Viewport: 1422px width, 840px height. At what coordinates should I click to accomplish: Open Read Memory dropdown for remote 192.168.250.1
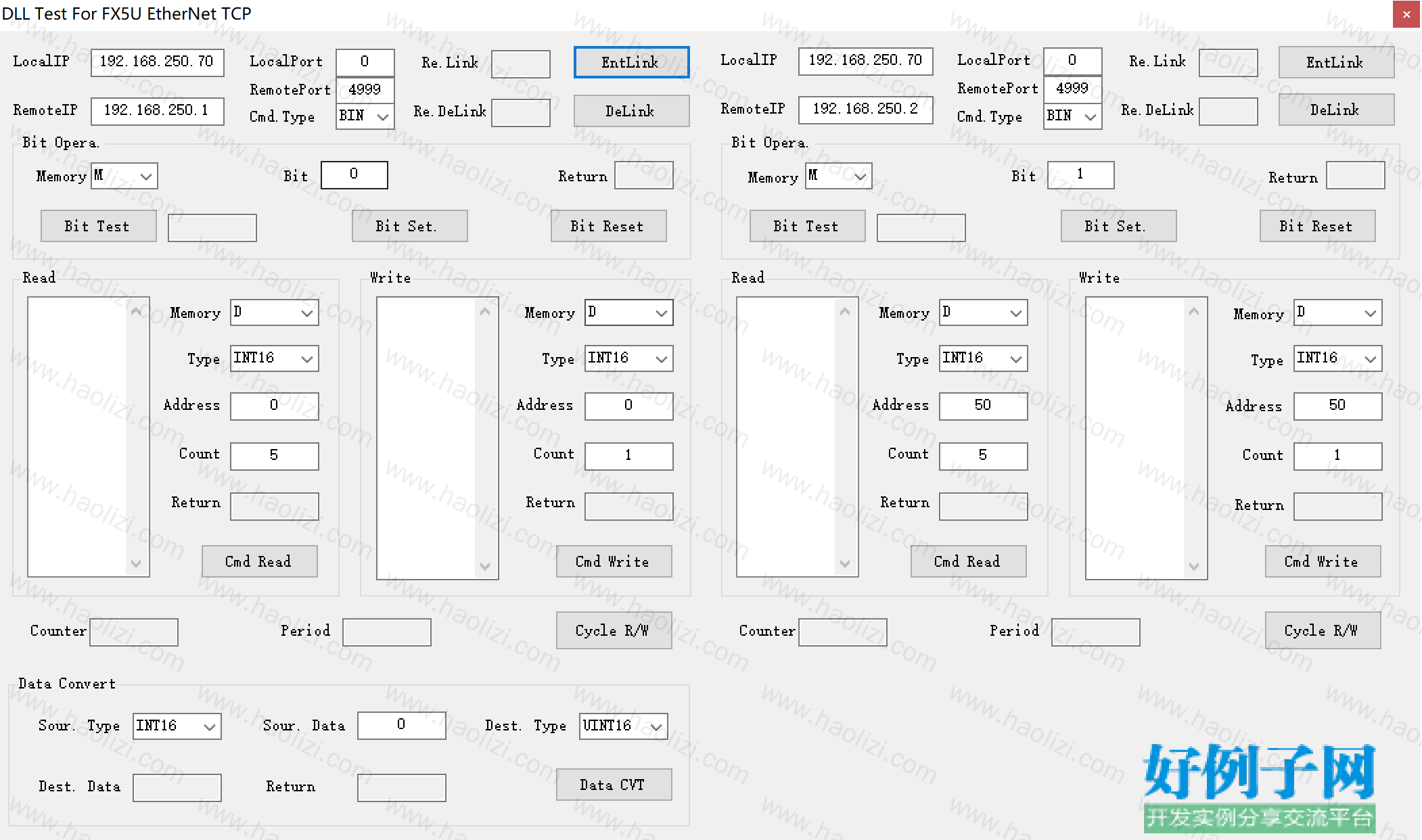[x=274, y=312]
